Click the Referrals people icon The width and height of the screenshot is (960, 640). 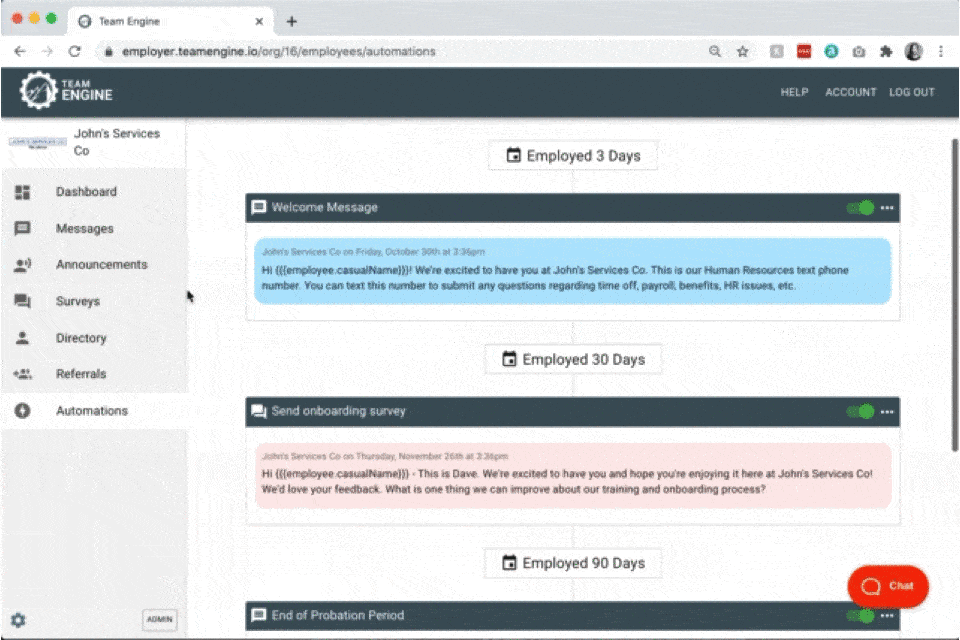point(22,374)
